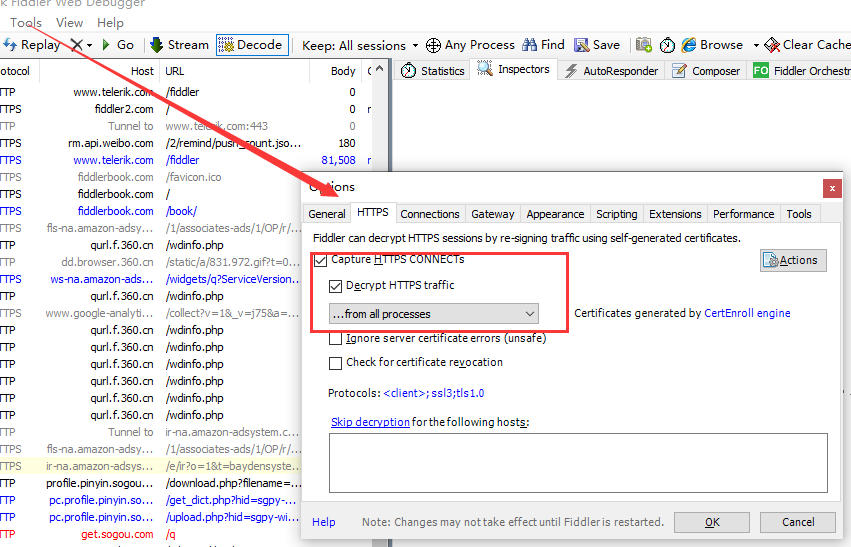Select the fiddlerbook.com /favicon.ico session
This screenshot has height=547, width=851.
(151, 177)
